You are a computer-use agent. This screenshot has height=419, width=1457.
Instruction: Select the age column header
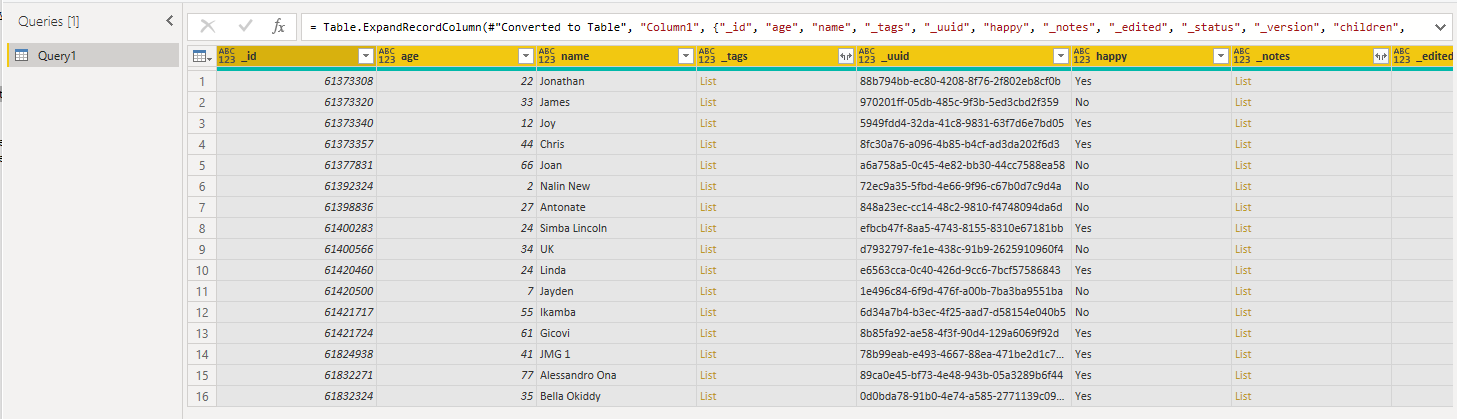456,57
